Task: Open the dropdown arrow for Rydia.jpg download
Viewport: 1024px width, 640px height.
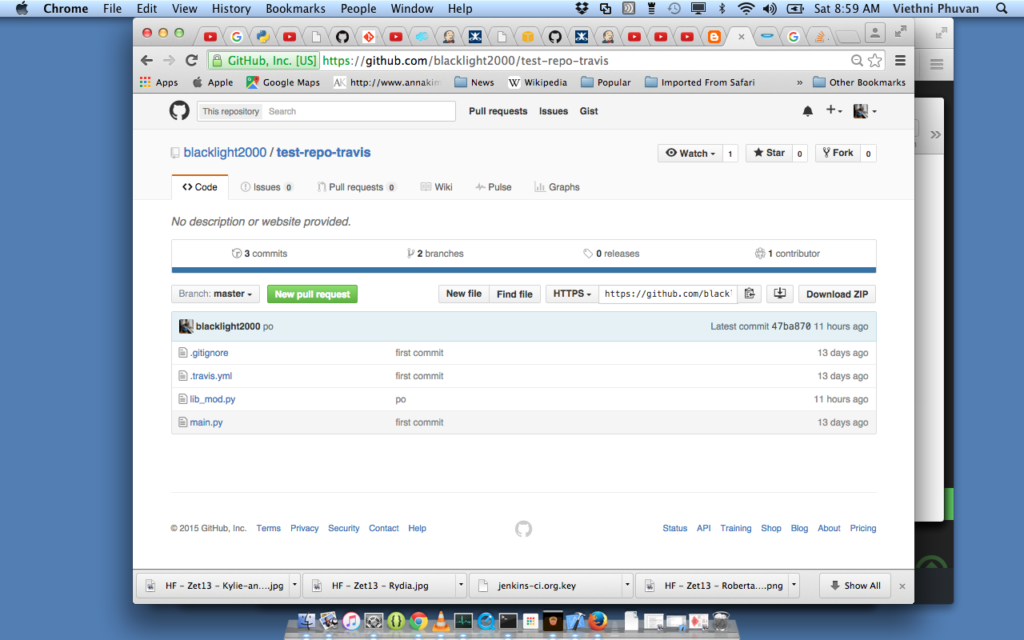Action: coord(460,585)
